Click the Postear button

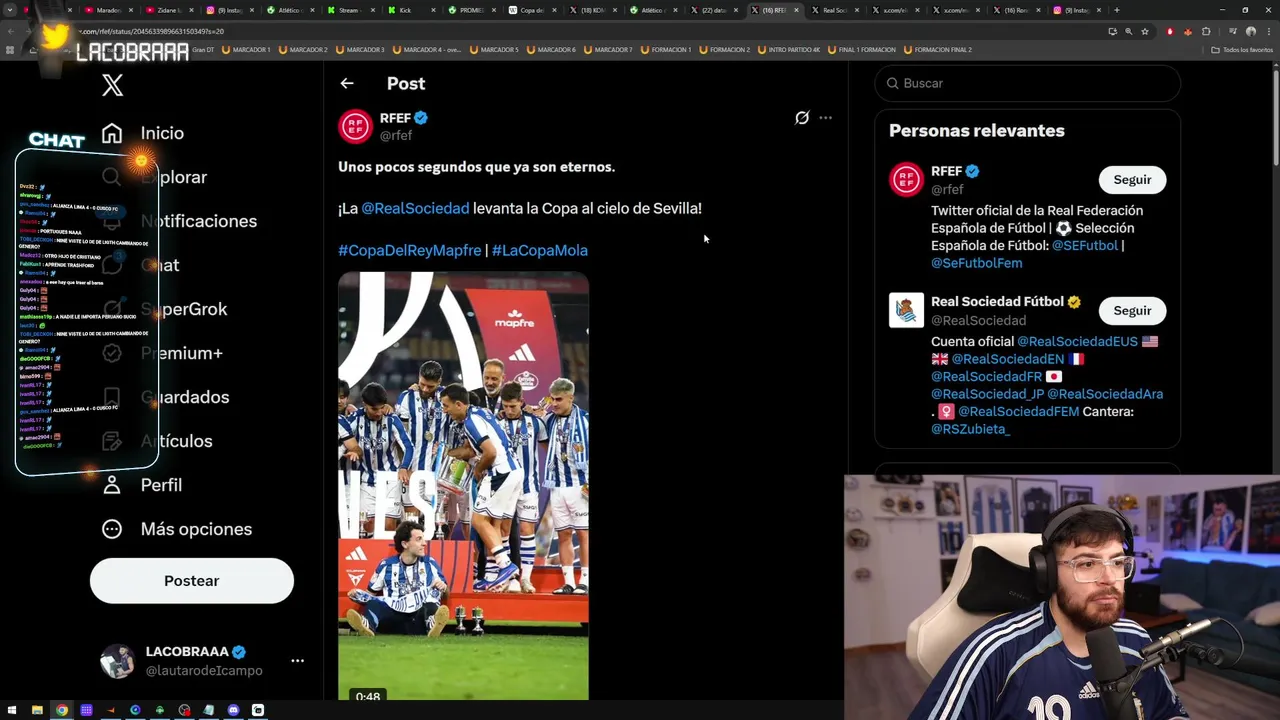click(192, 581)
